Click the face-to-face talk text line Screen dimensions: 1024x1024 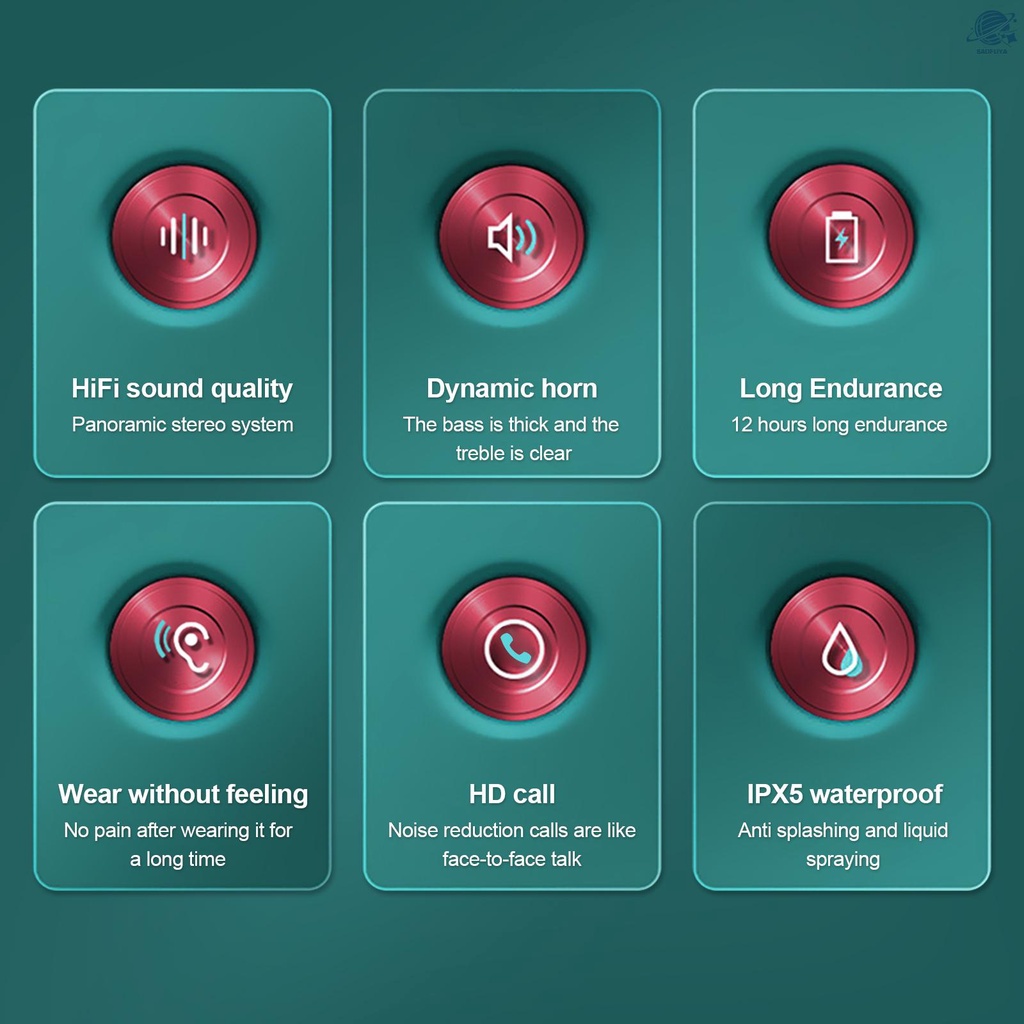coord(511,859)
